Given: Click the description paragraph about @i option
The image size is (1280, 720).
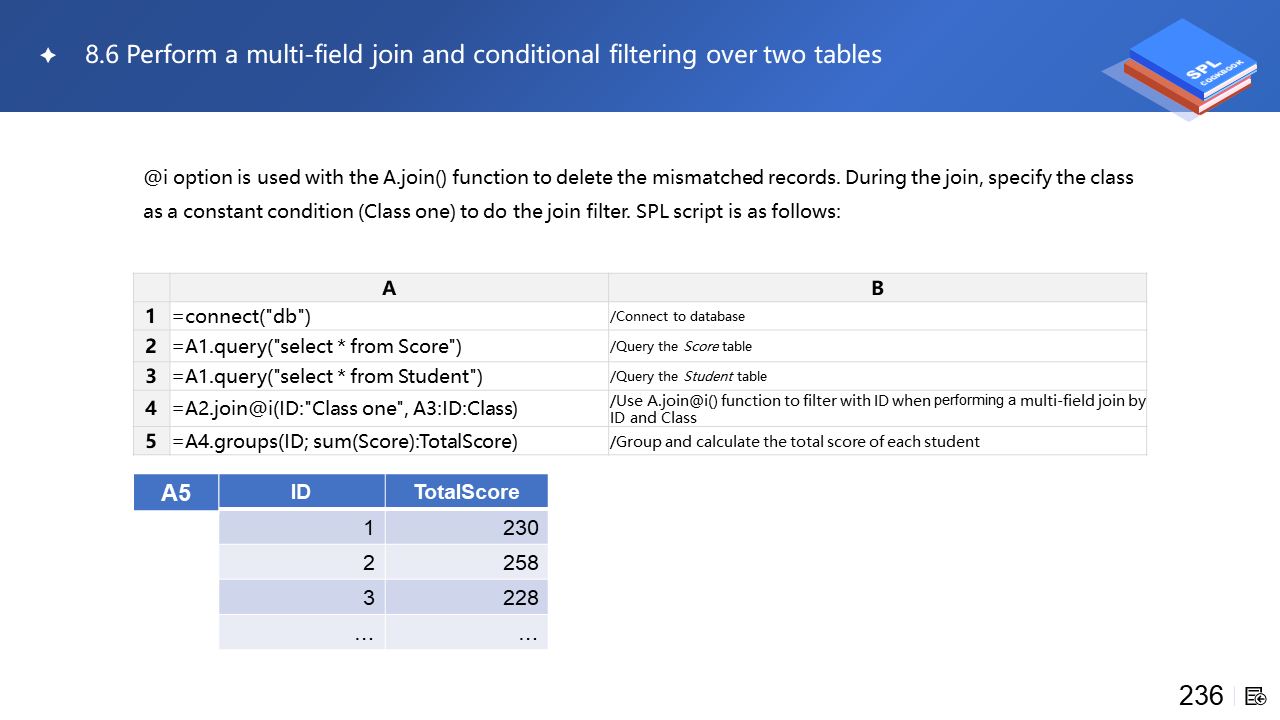Looking at the screenshot, I should 638,195.
